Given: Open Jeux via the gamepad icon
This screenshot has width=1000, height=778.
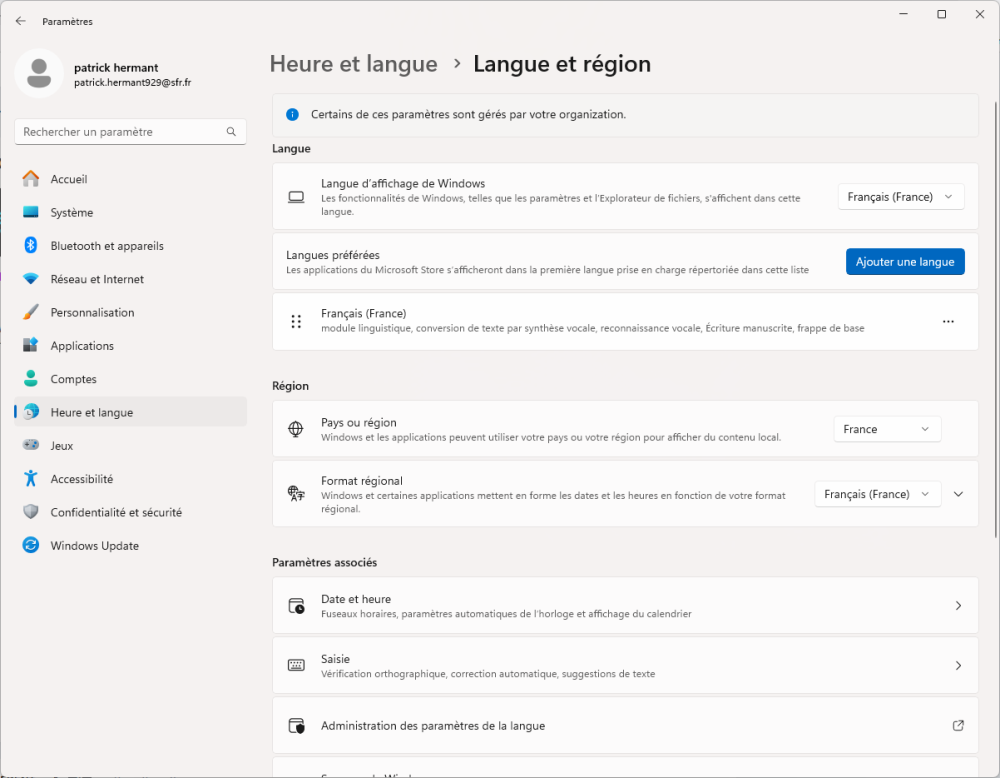Looking at the screenshot, I should point(31,446).
